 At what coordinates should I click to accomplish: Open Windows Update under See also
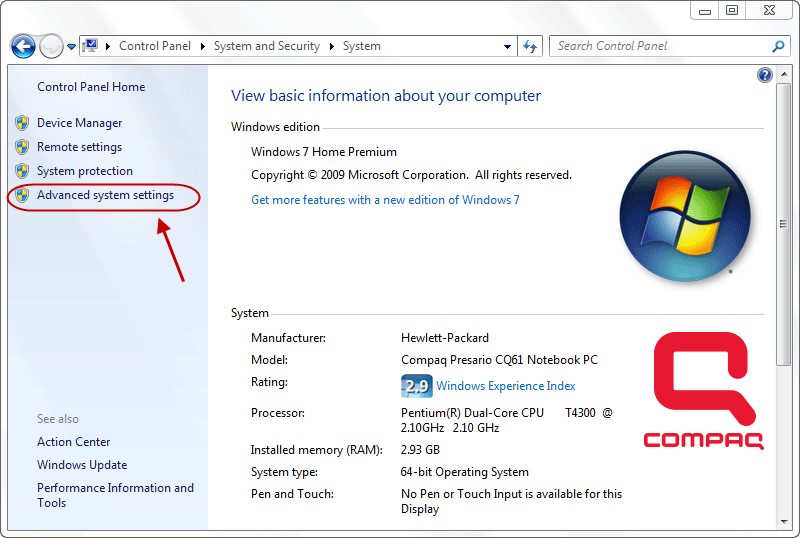[x=82, y=465]
